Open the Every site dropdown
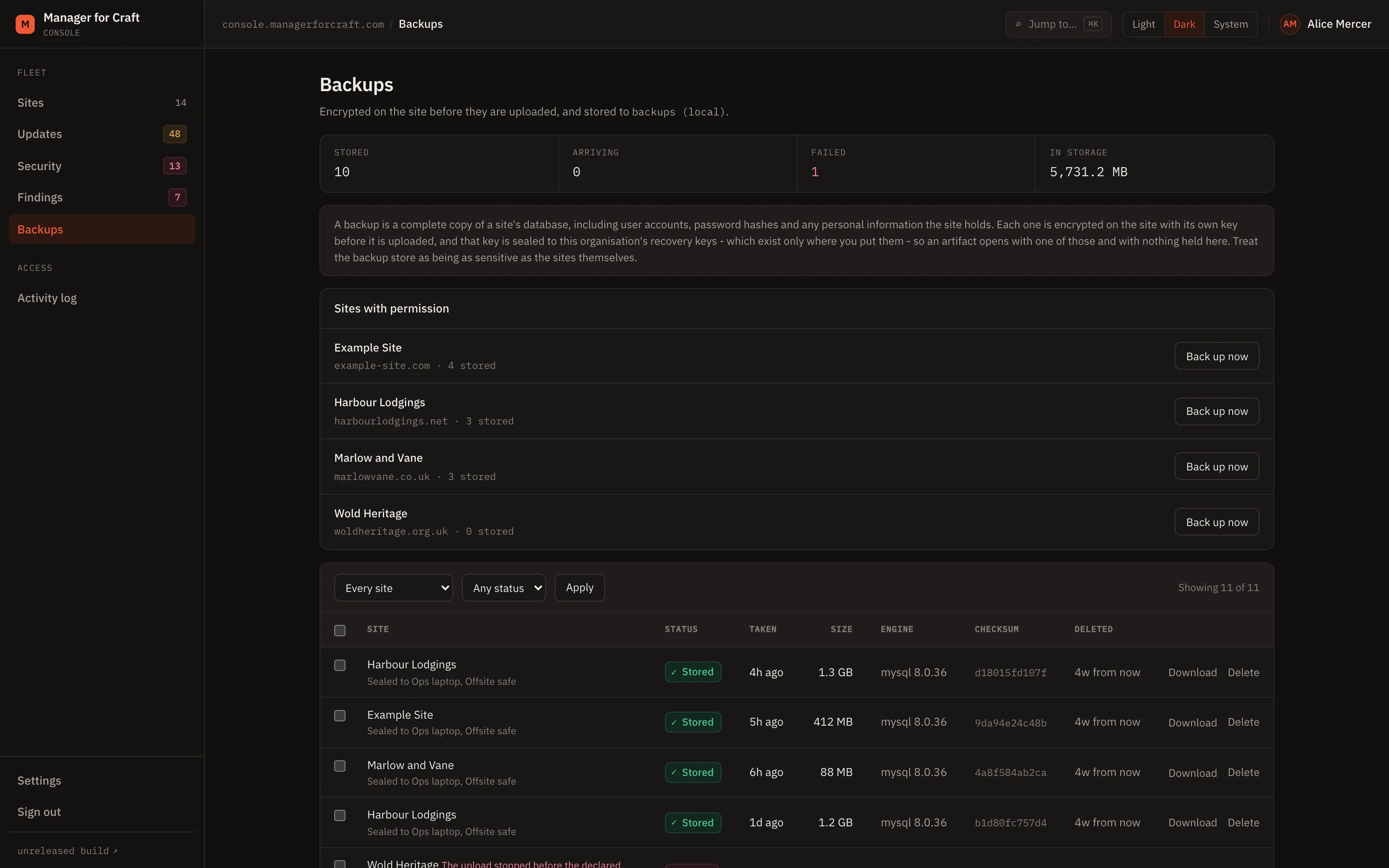The height and width of the screenshot is (868, 1389). tap(393, 588)
